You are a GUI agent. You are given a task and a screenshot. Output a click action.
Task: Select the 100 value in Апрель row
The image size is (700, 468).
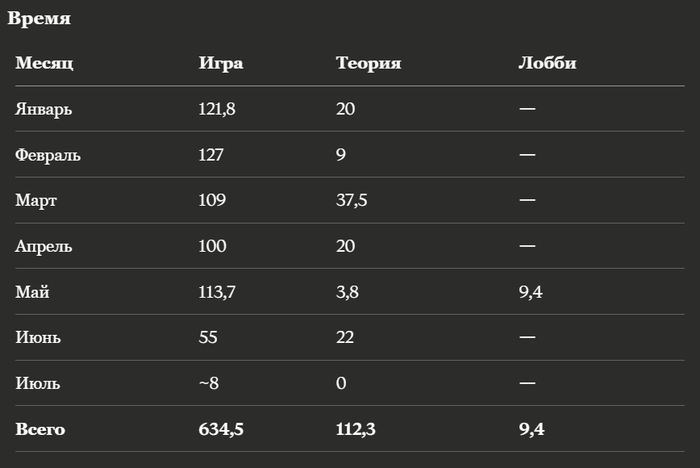212,246
